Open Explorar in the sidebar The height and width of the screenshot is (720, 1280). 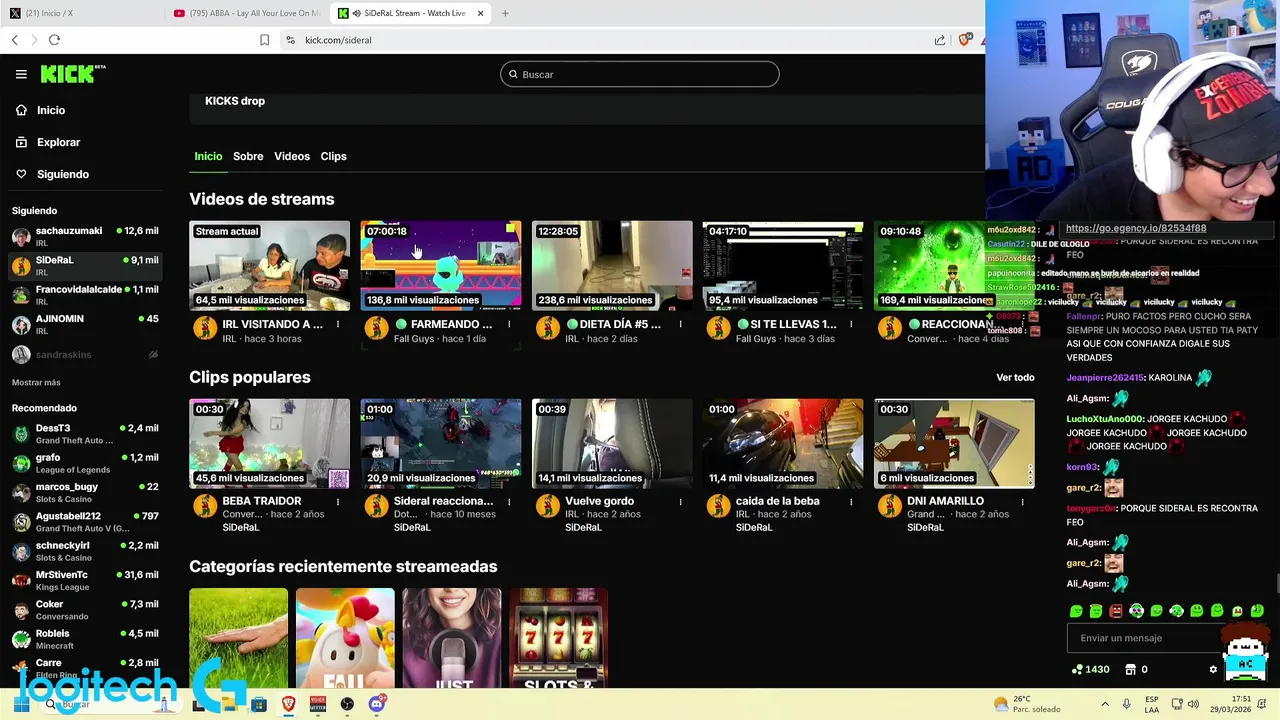point(58,142)
